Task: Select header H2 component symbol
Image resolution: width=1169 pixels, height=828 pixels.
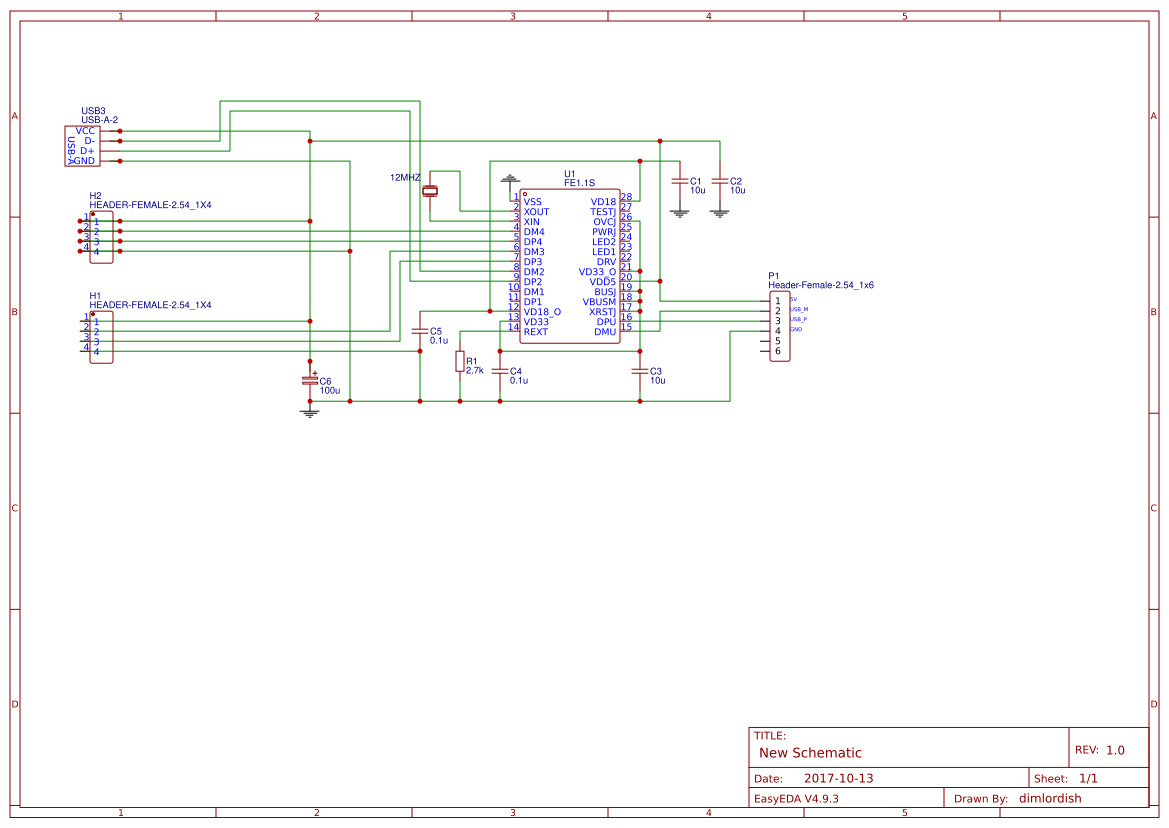Action: tap(103, 237)
